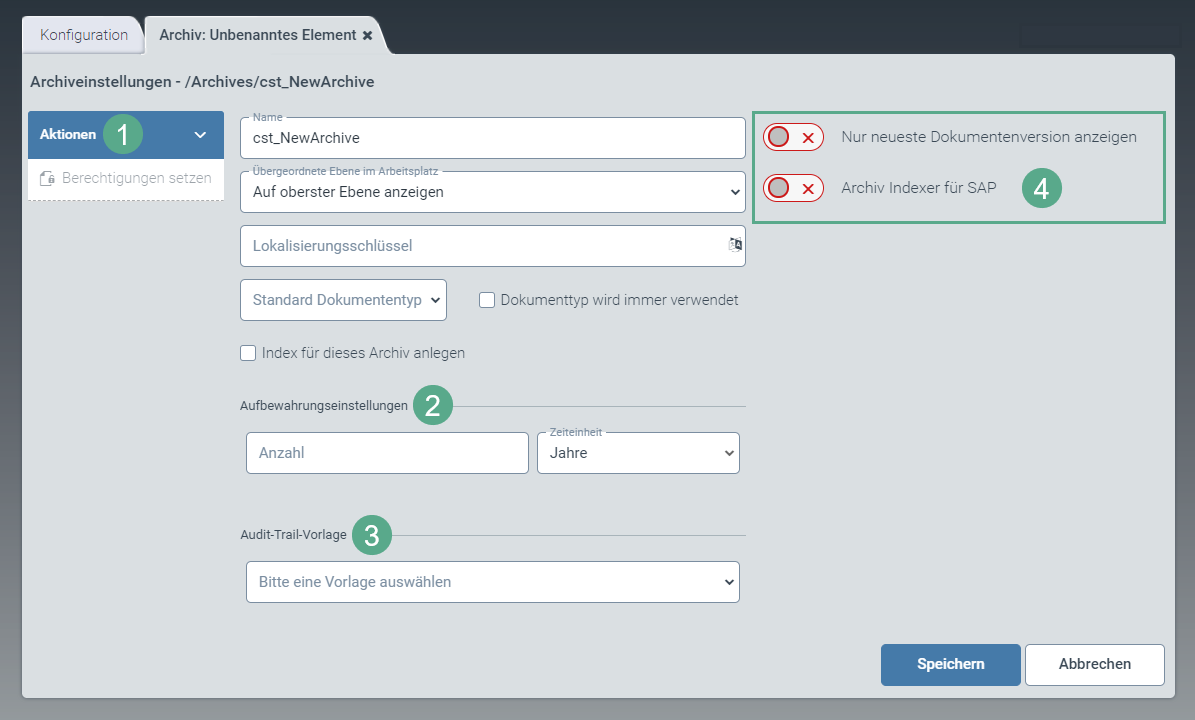Open the Standard Dokumententyp dropdown
The image size is (1195, 720).
pos(343,300)
